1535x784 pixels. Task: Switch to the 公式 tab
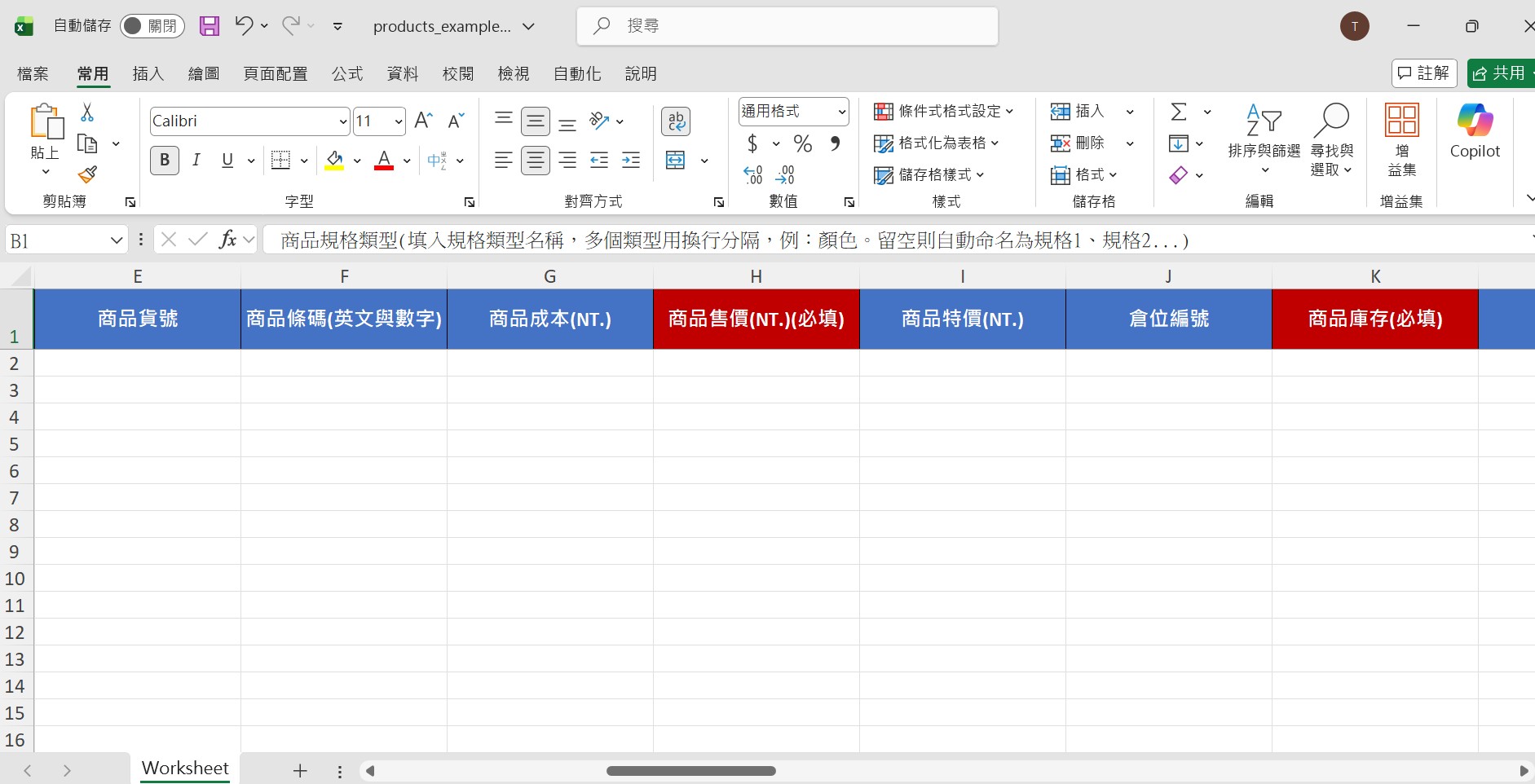coord(347,73)
